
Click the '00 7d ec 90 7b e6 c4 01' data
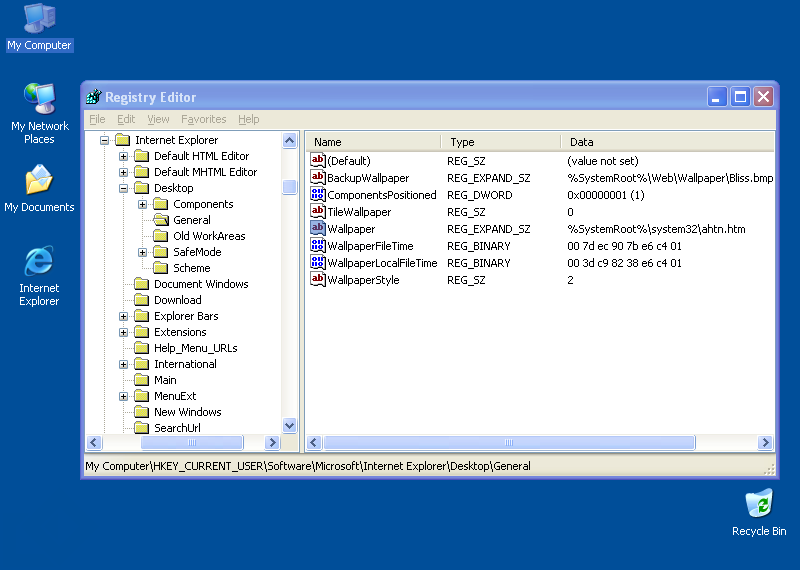coord(624,246)
